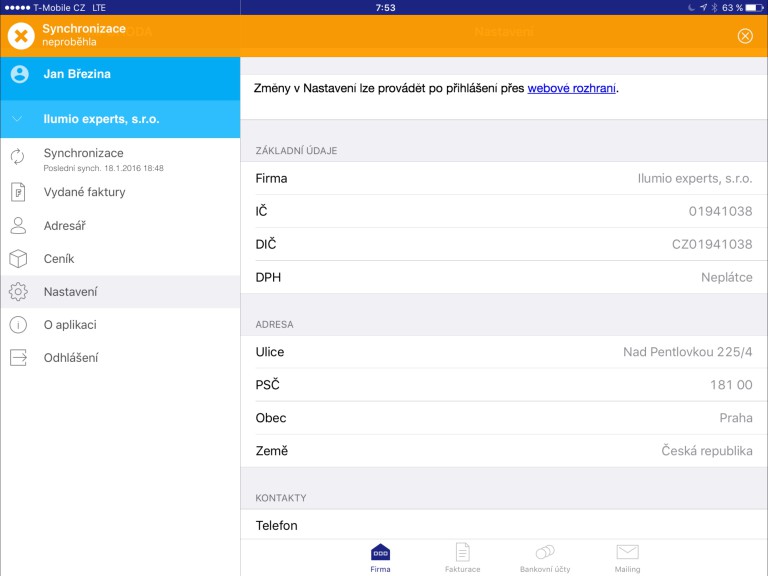Select Nastavení gear in sidebar
Screen dimensions: 768x576
pyautogui.click(x=18, y=292)
